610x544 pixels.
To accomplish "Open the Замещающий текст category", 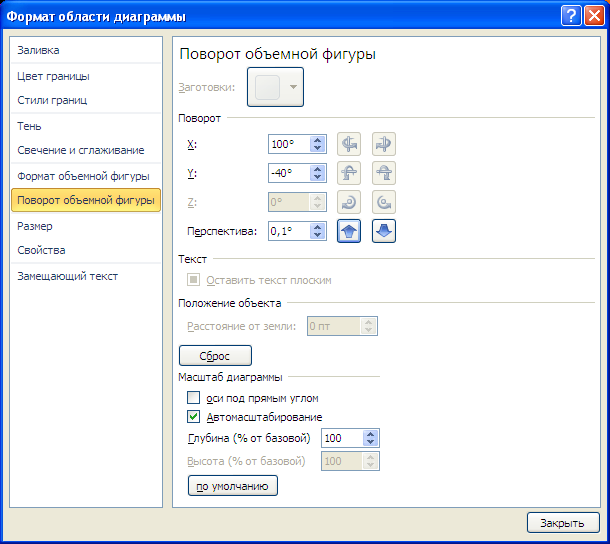I will [x=86, y=276].
